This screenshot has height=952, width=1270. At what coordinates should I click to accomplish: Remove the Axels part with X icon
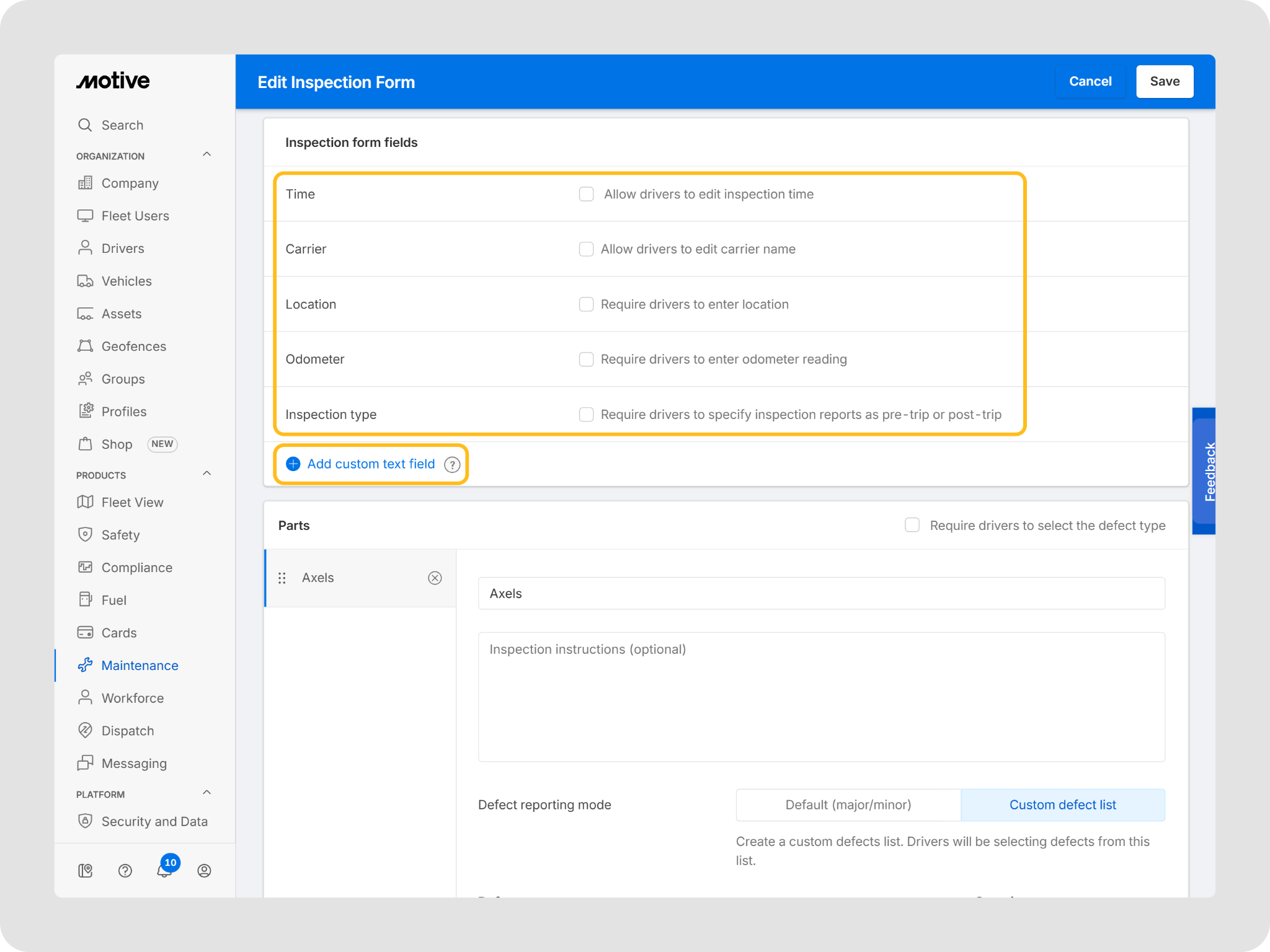coord(435,578)
